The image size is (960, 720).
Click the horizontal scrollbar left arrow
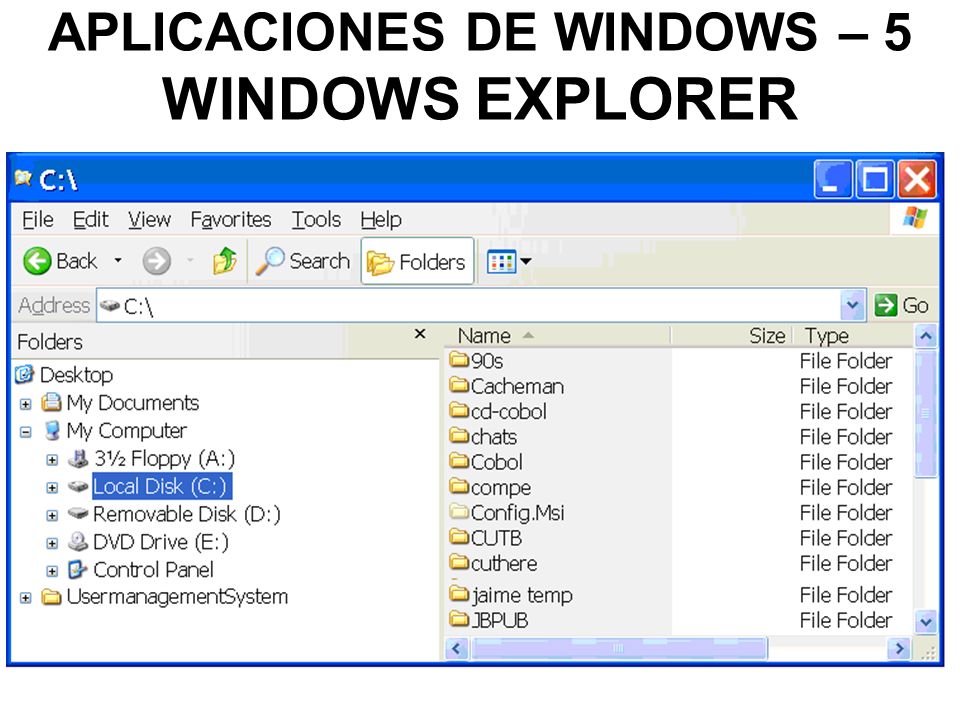(x=457, y=648)
